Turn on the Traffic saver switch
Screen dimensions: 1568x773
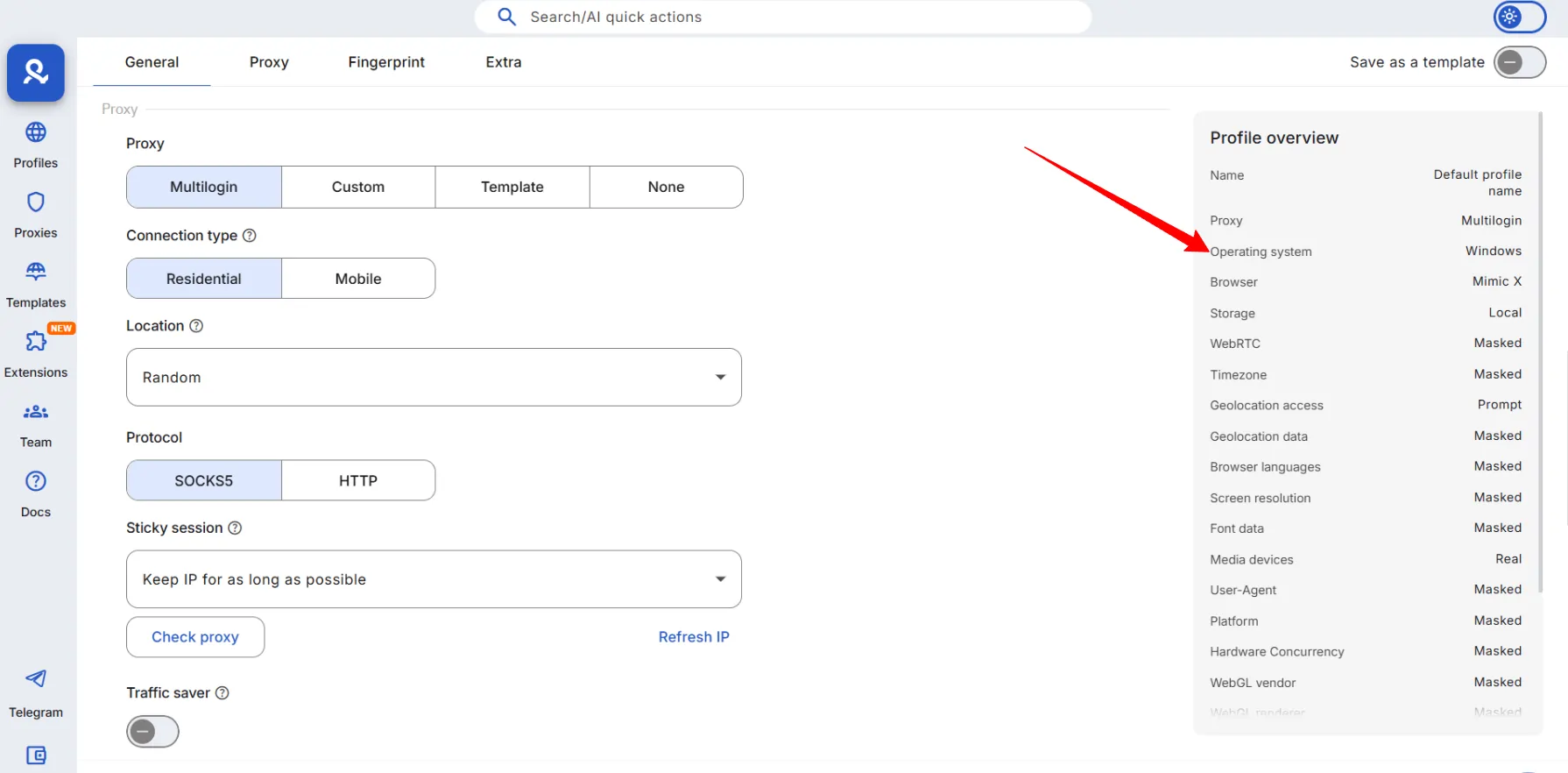152,731
